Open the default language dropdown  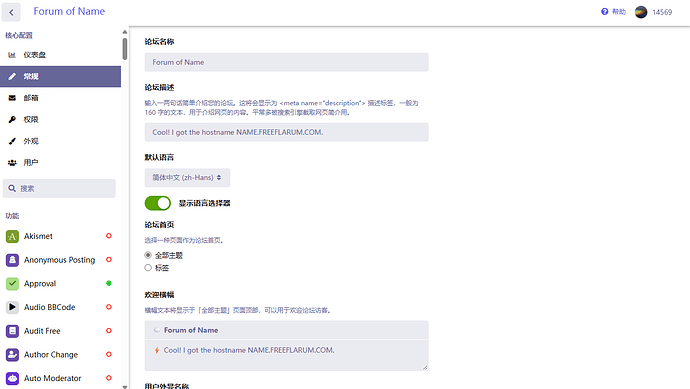(187, 178)
